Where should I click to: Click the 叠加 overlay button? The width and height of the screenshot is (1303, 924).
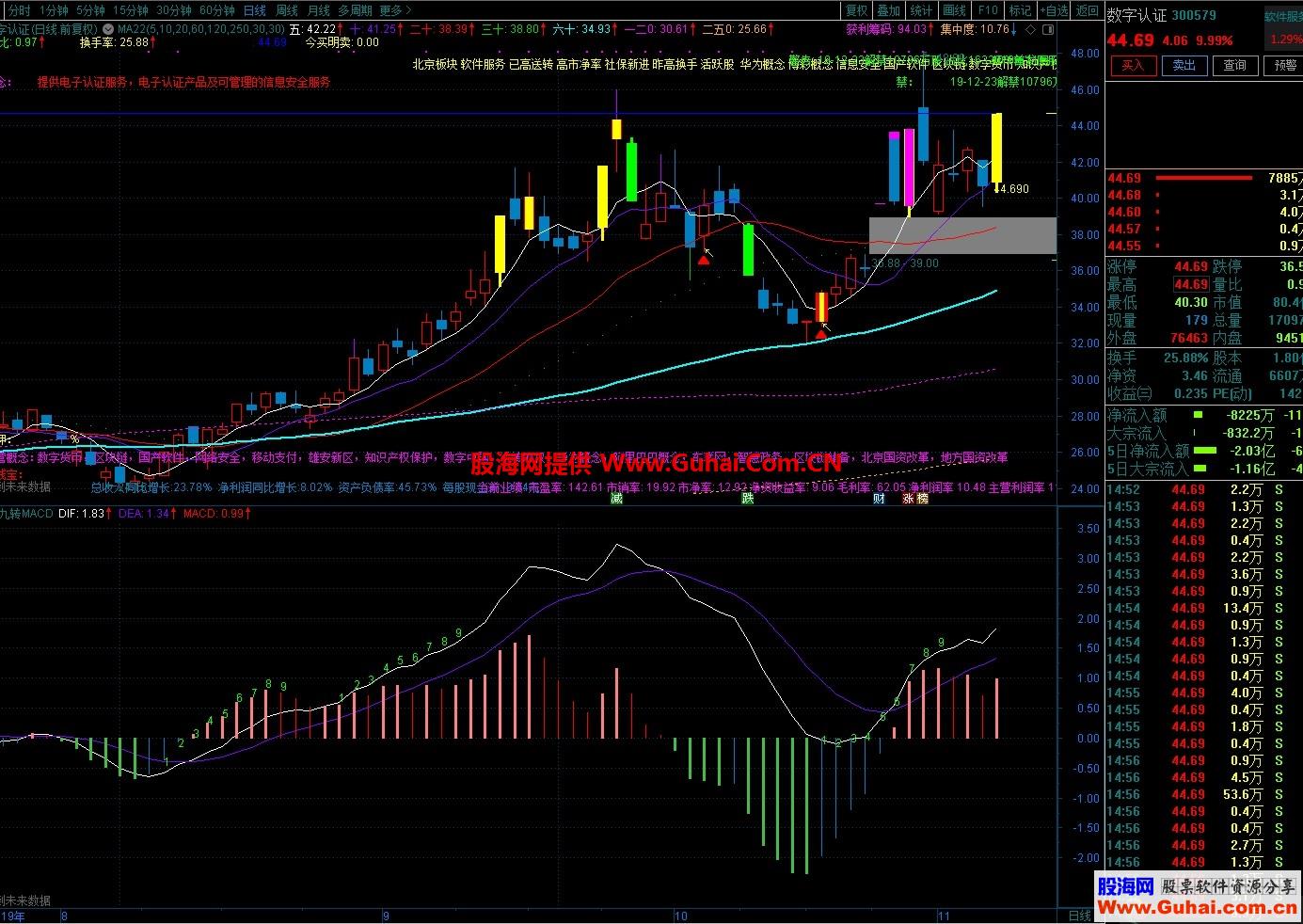point(889,10)
